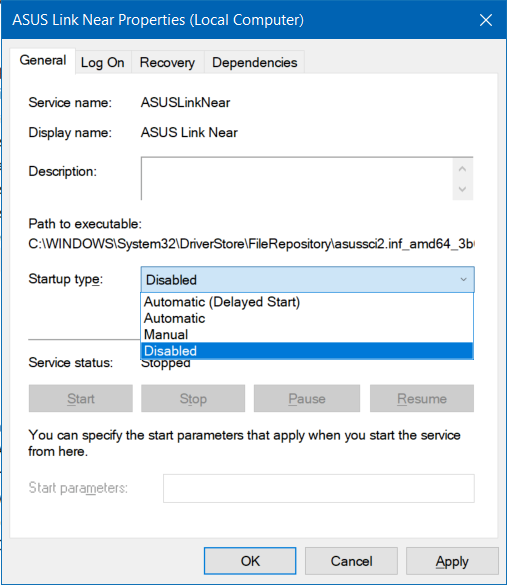Image resolution: width=507 pixels, height=585 pixels.
Task: Dismiss dialog with Cancel button
Action: (x=351, y=561)
